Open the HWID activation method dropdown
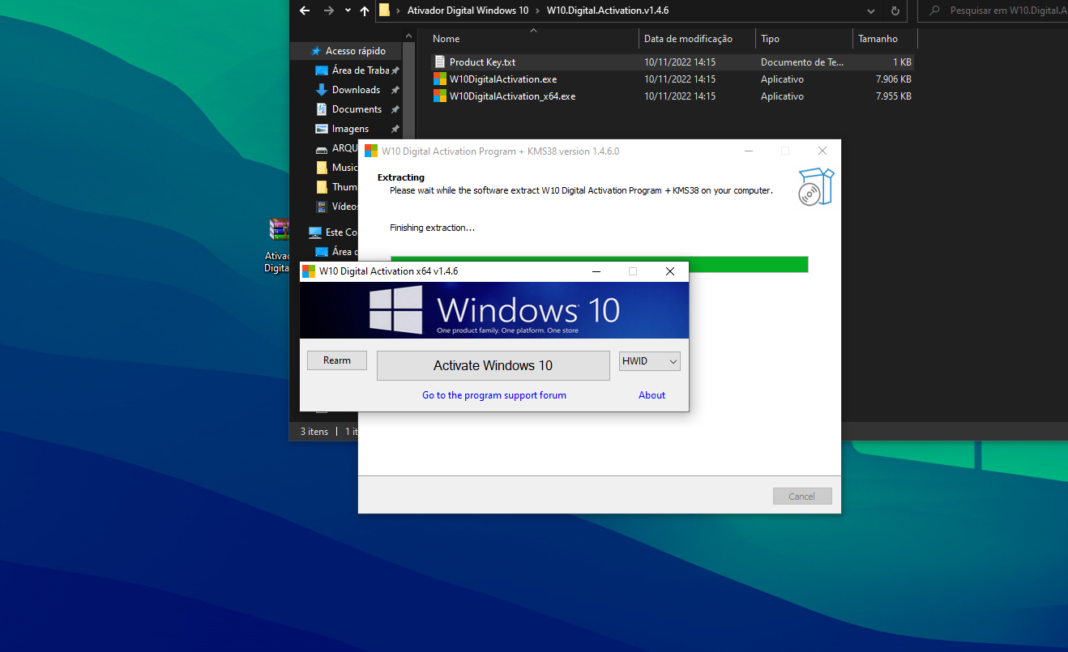1068x652 pixels. (649, 361)
